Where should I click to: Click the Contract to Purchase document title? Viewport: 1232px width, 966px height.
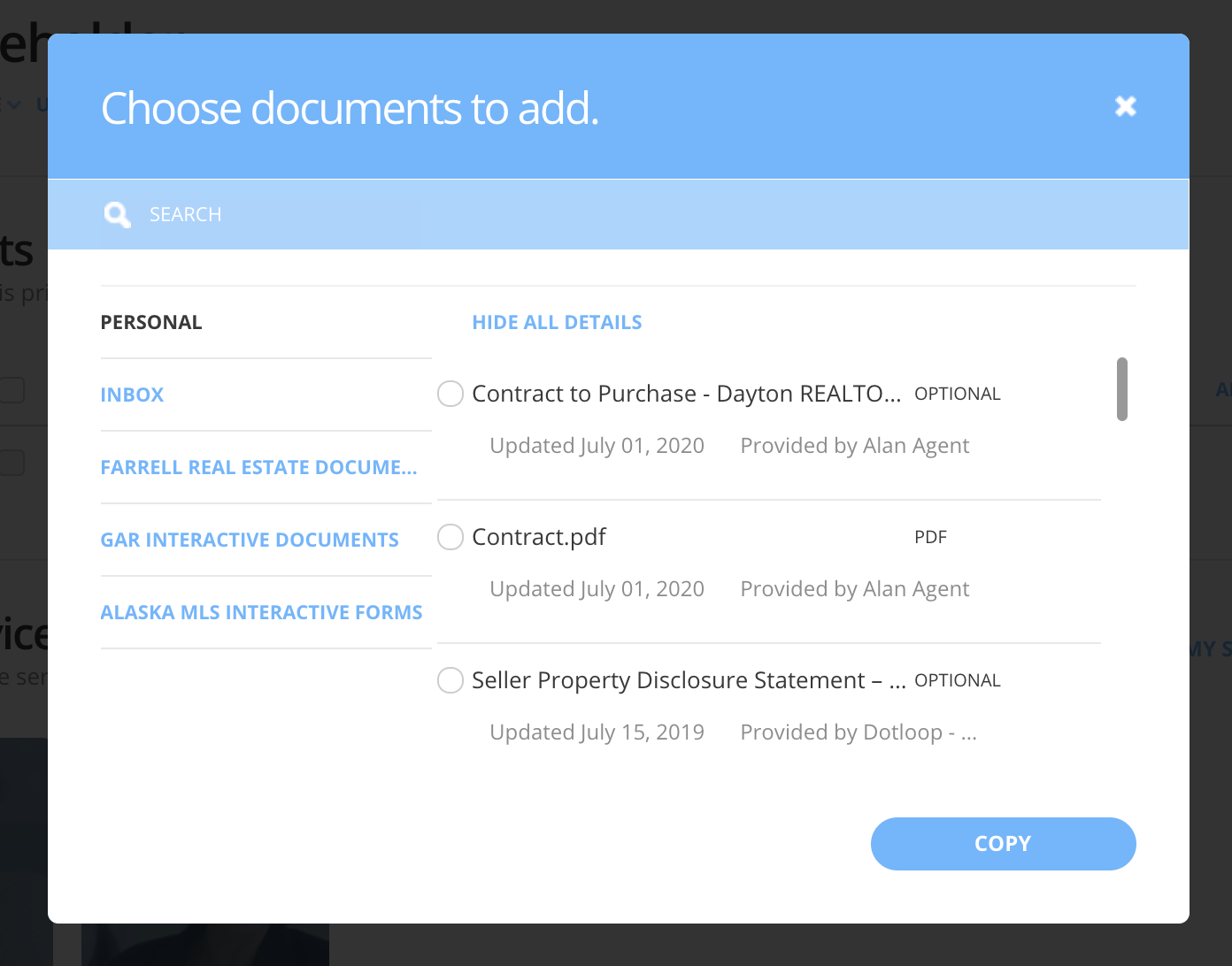coord(687,394)
